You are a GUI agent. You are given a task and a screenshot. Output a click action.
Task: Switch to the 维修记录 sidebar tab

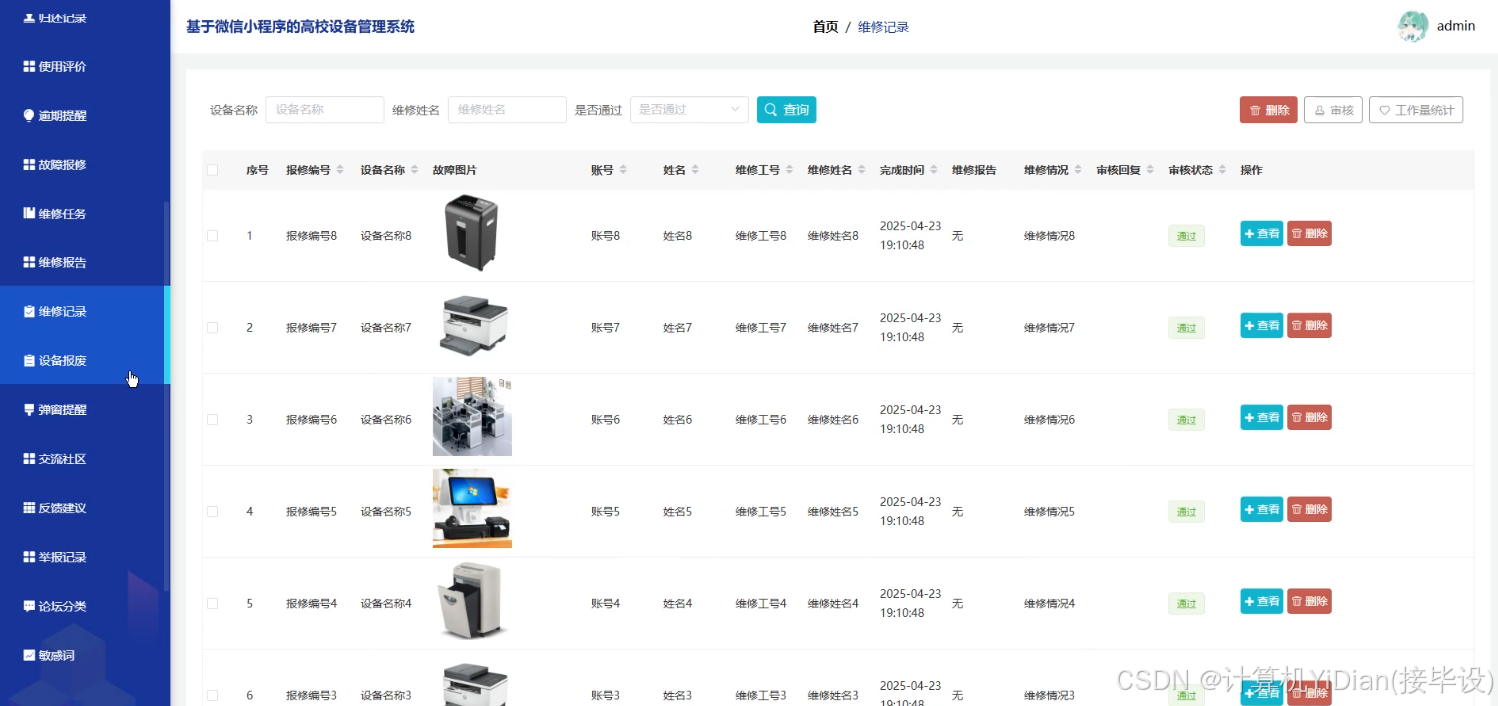60,311
